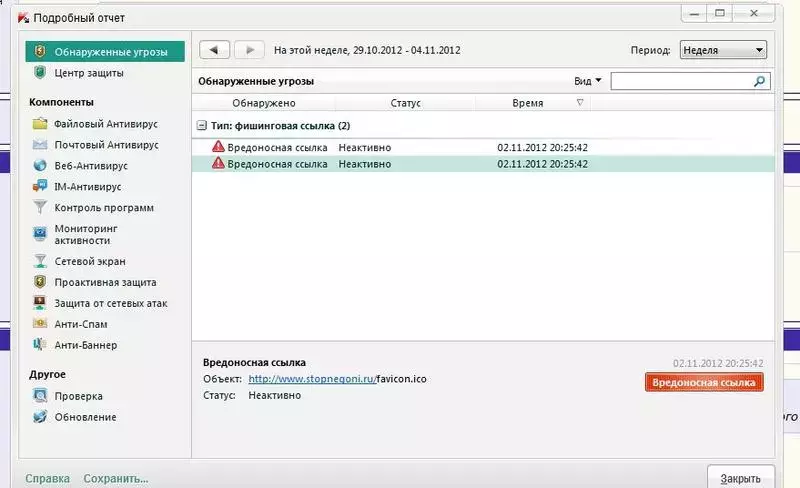
Task: Open the IM-Антивирус report label
Action: [88, 187]
